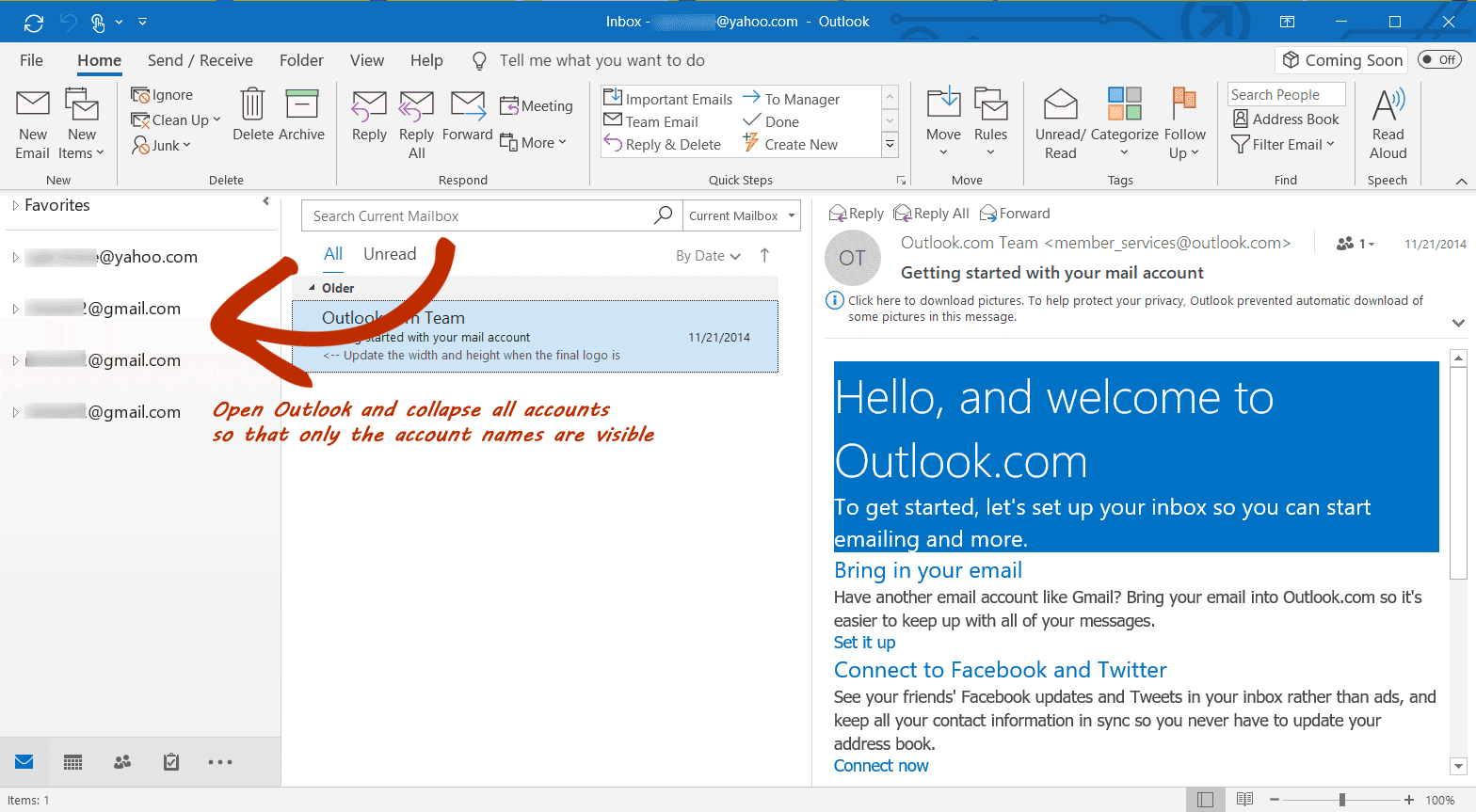The height and width of the screenshot is (812, 1476).
Task: Open the New Items button
Action: [x=82, y=124]
